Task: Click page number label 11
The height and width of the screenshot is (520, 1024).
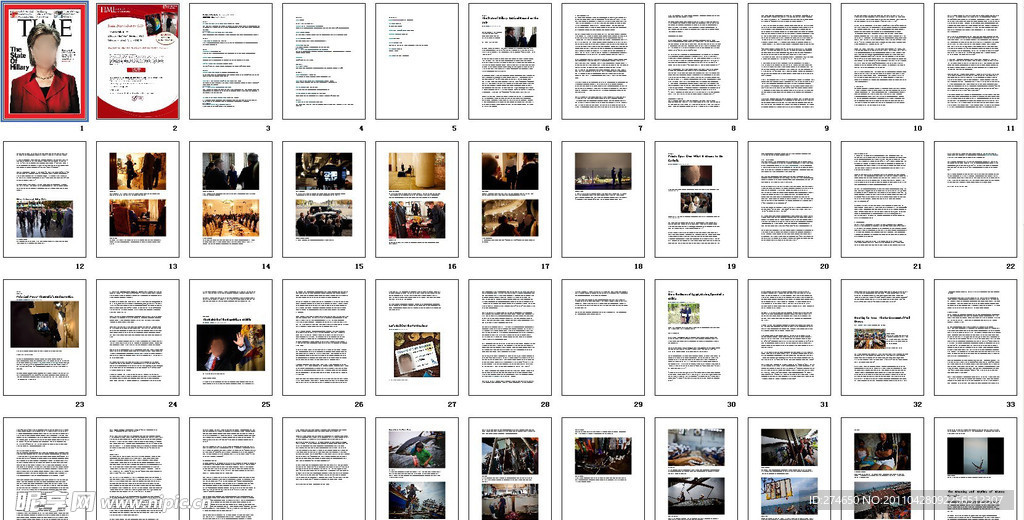Action: [x=1010, y=128]
